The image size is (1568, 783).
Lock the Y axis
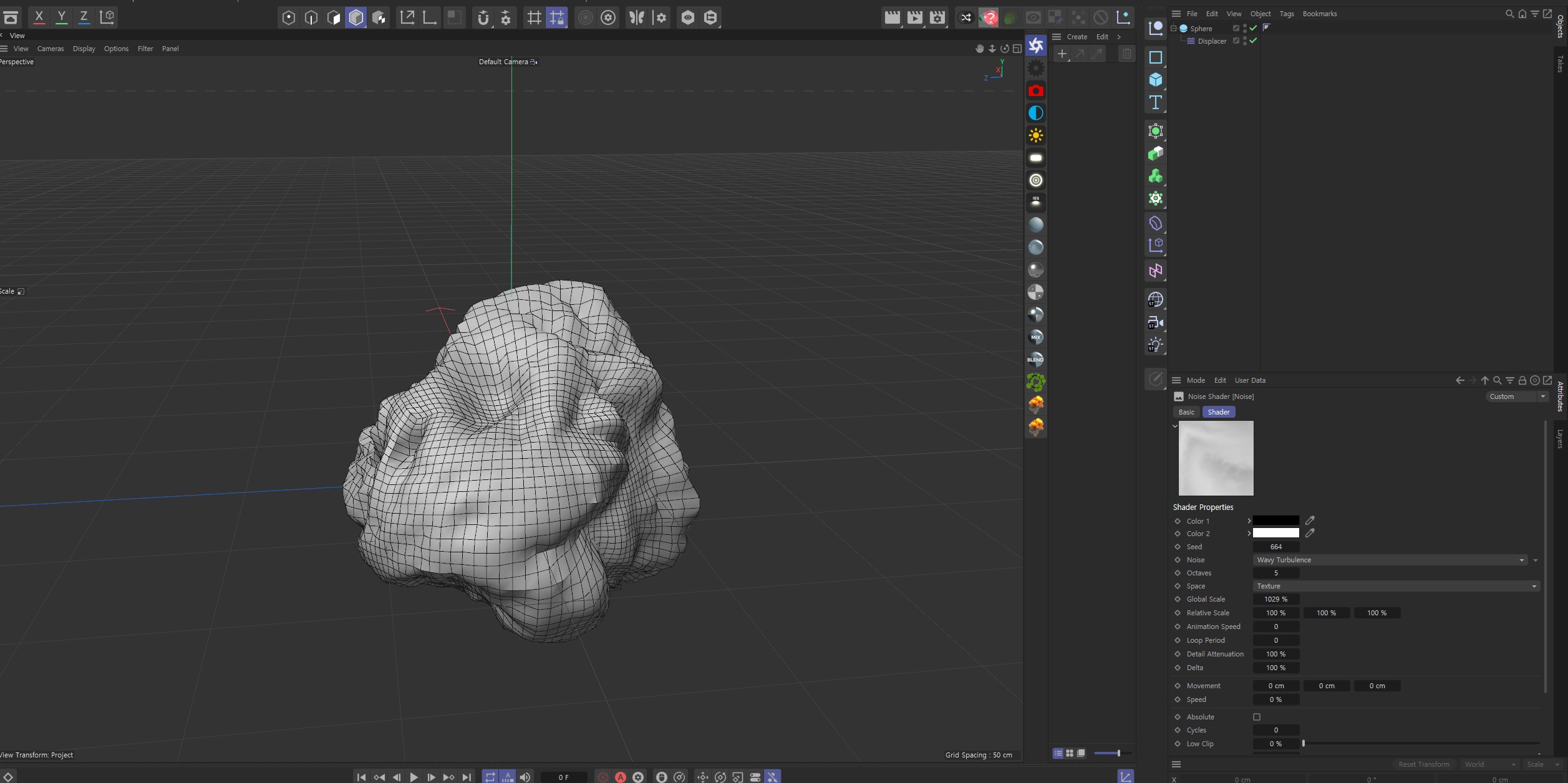coord(61,17)
